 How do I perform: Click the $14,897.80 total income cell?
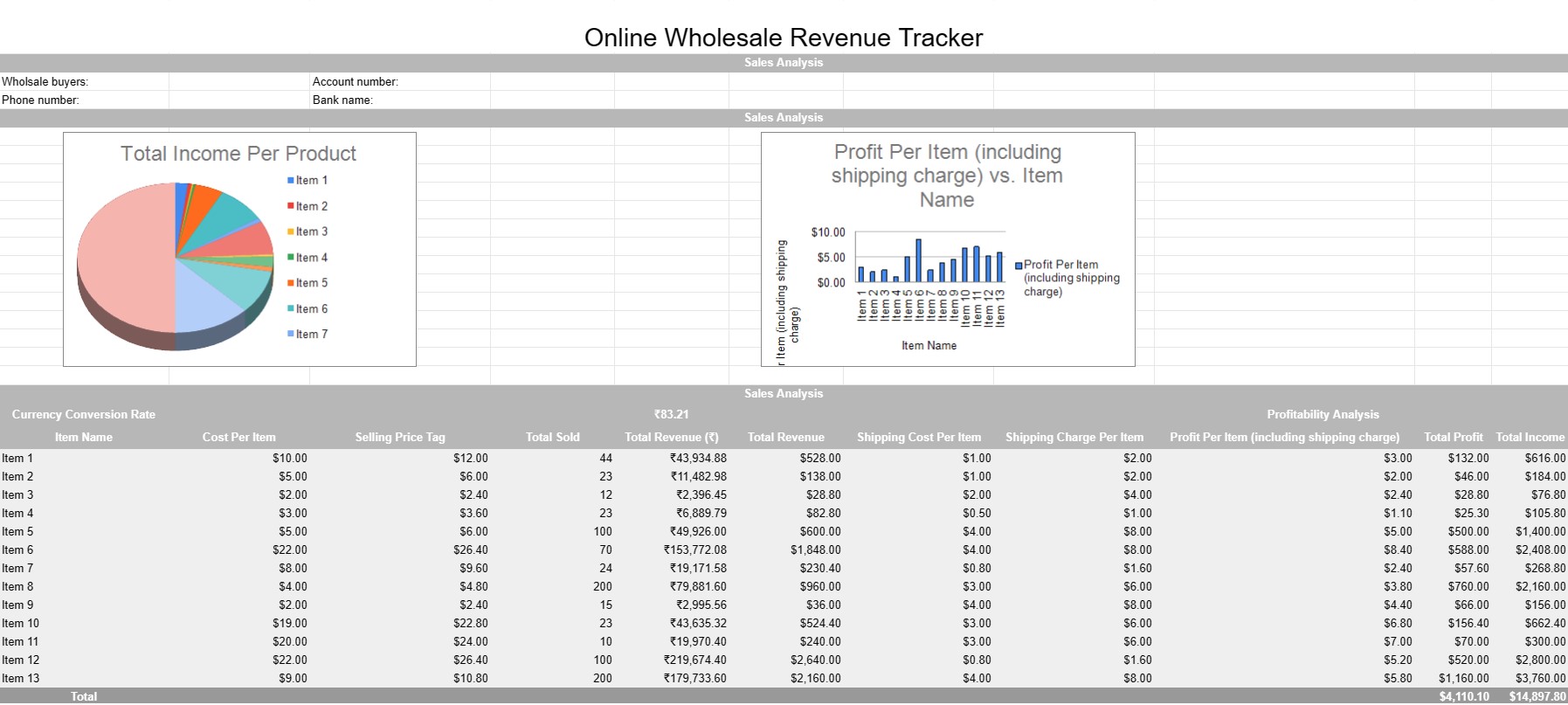click(1537, 696)
